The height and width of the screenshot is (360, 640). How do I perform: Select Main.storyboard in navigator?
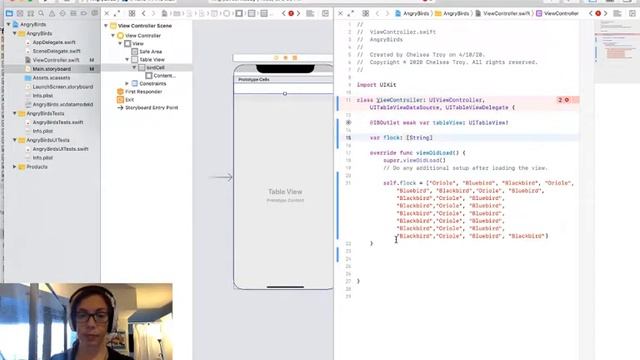[51, 69]
